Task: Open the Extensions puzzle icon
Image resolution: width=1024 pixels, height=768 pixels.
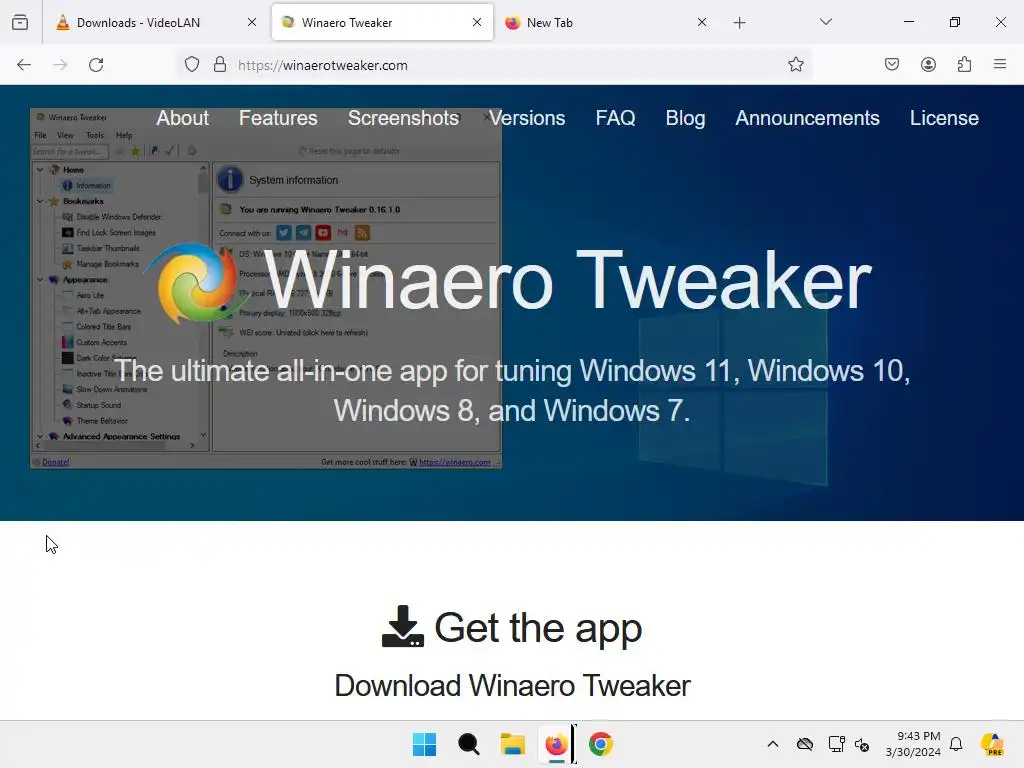Action: pos(964,65)
